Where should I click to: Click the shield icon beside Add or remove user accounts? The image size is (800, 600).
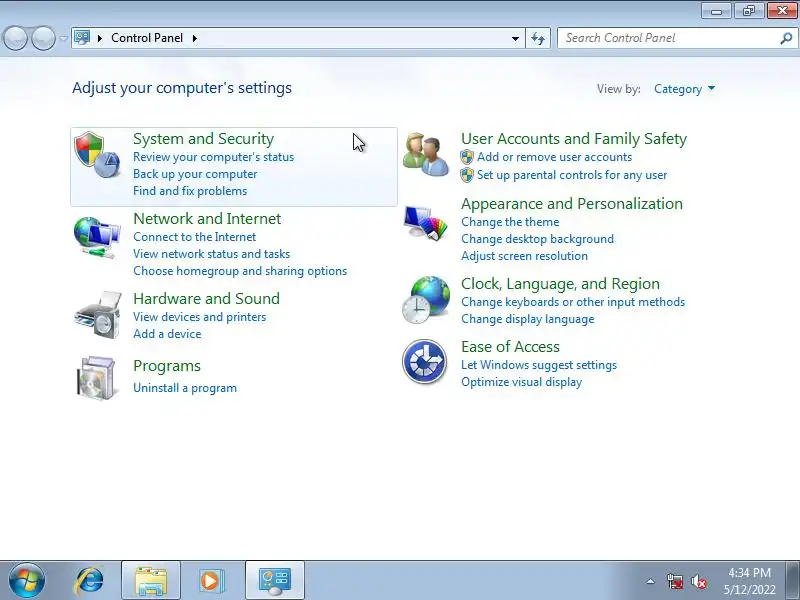click(467, 157)
